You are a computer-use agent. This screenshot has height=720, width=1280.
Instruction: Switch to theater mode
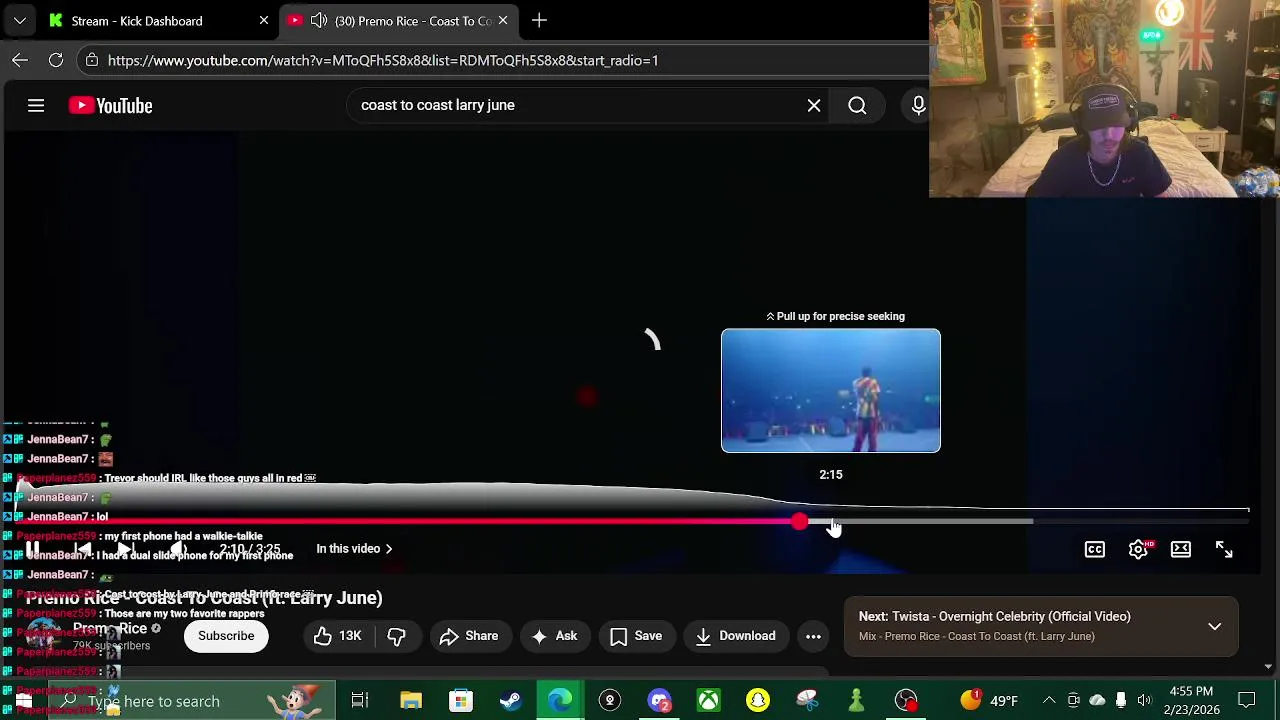coord(1181,549)
